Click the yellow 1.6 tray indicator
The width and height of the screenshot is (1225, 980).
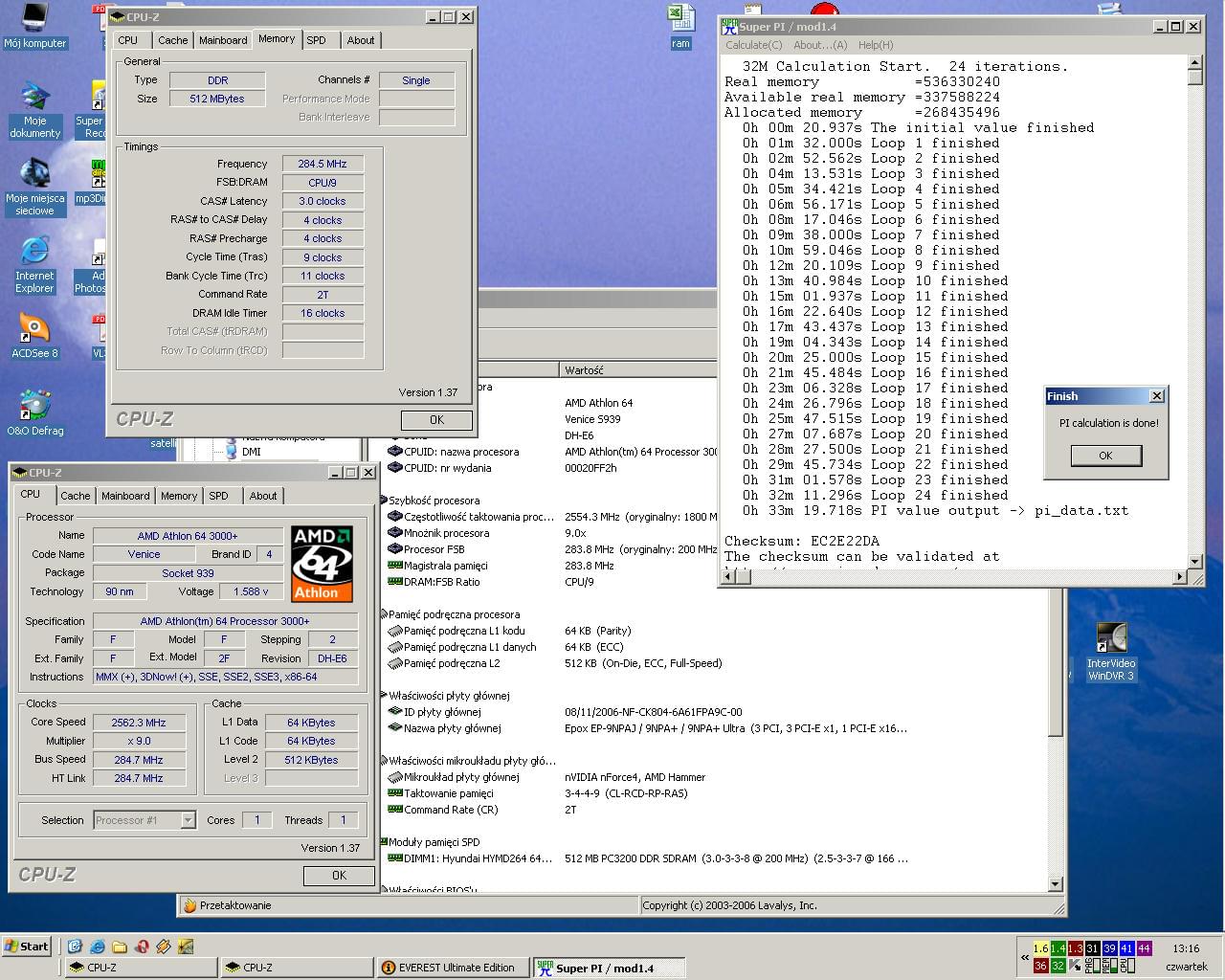(1040, 948)
